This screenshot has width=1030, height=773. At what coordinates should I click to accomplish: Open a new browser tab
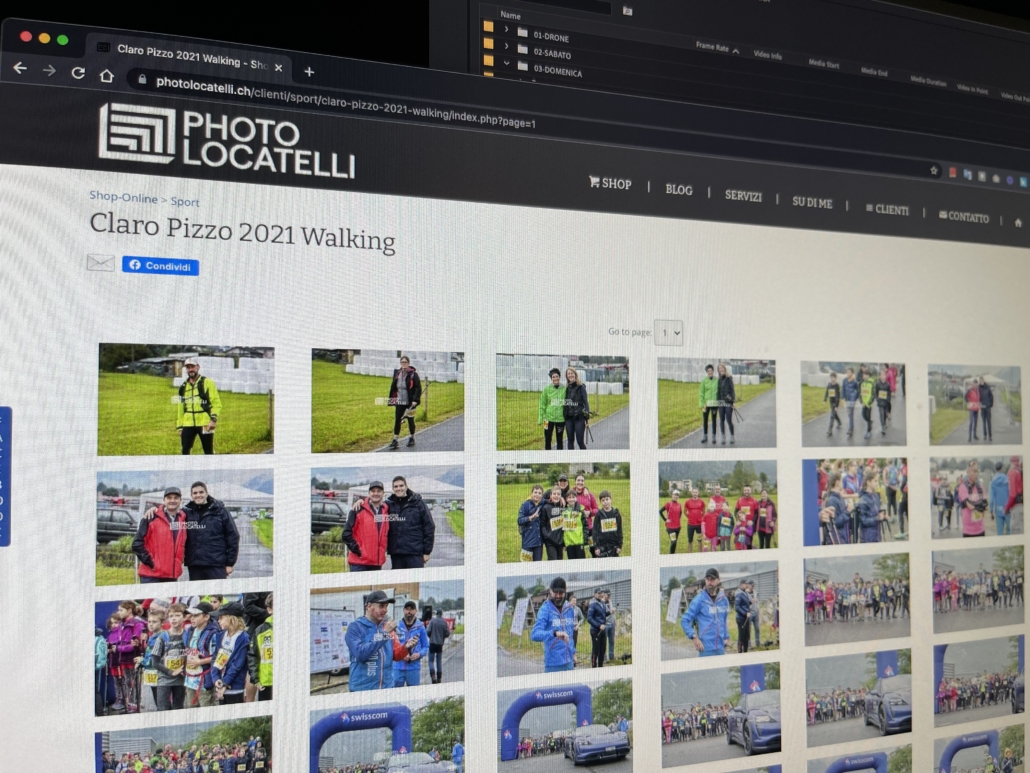[309, 72]
